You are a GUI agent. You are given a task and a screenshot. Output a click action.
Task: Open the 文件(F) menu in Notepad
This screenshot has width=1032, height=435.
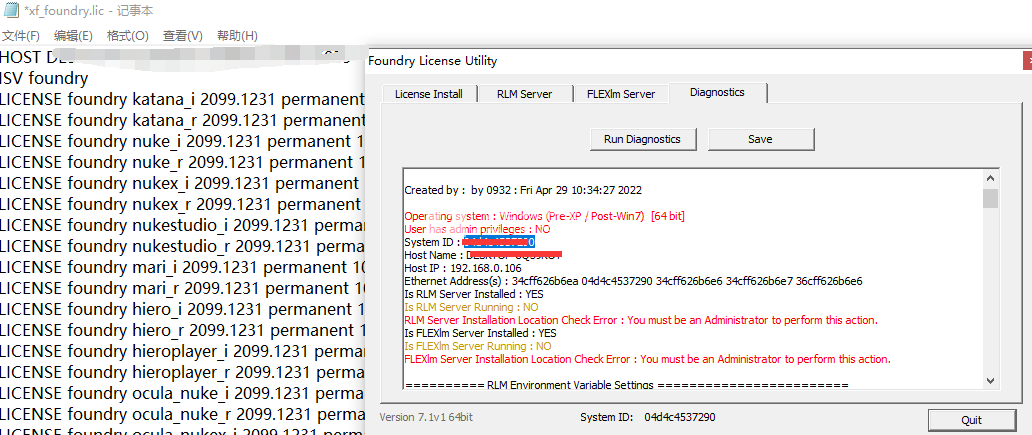[x=21, y=36]
